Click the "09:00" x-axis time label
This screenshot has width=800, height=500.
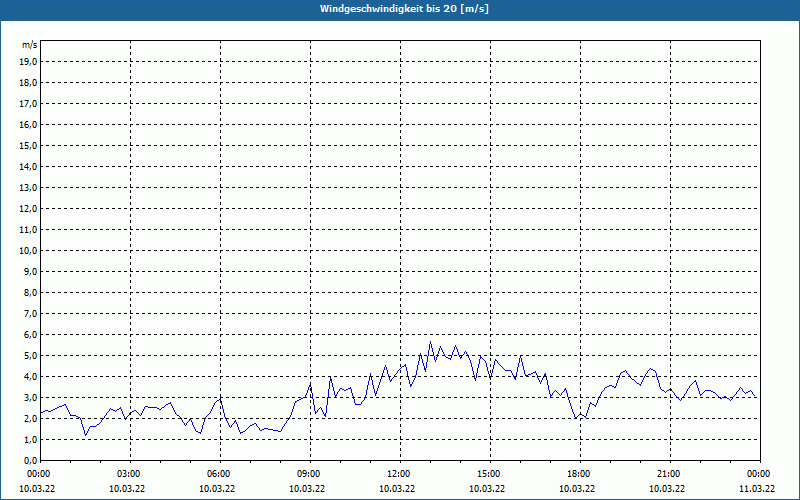coord(310,474)
